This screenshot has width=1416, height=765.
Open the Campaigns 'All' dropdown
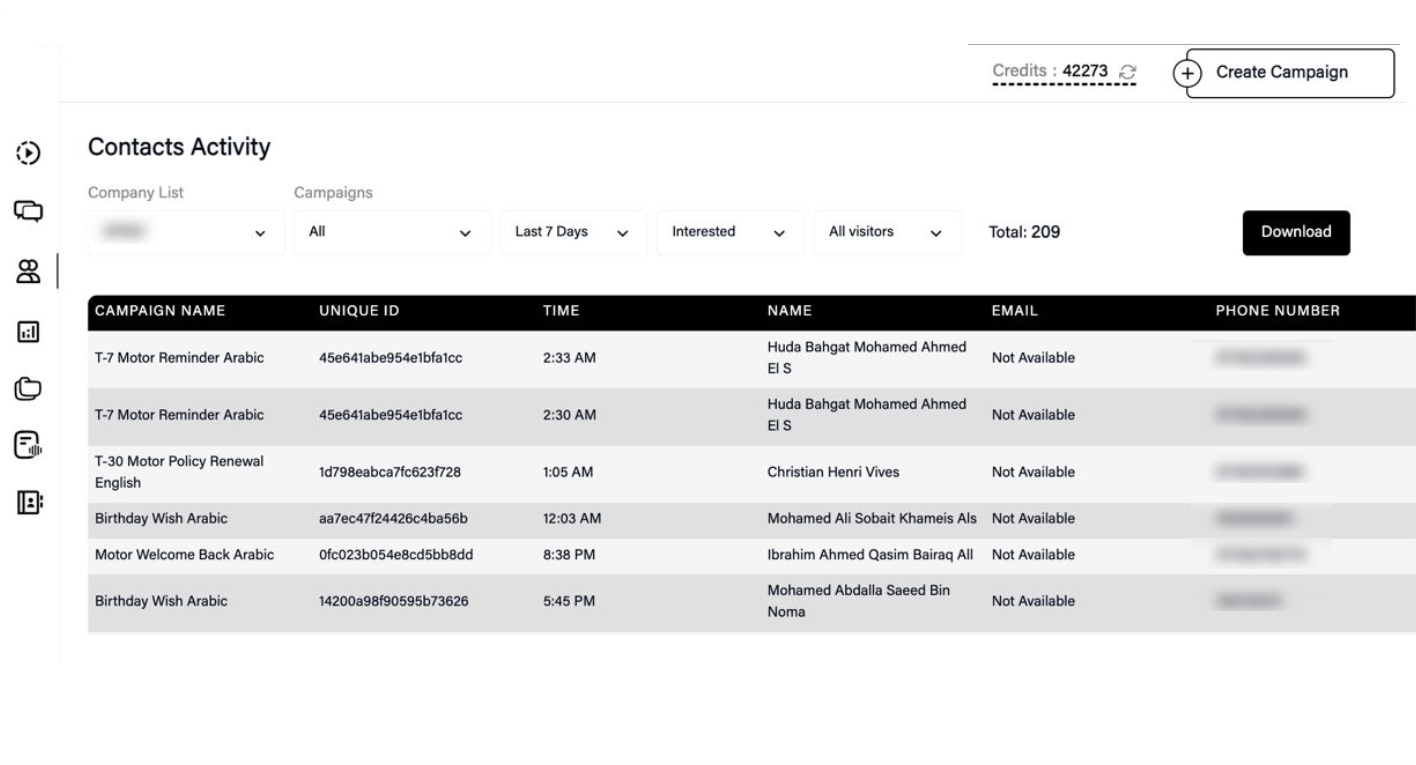tap(392, 232)
